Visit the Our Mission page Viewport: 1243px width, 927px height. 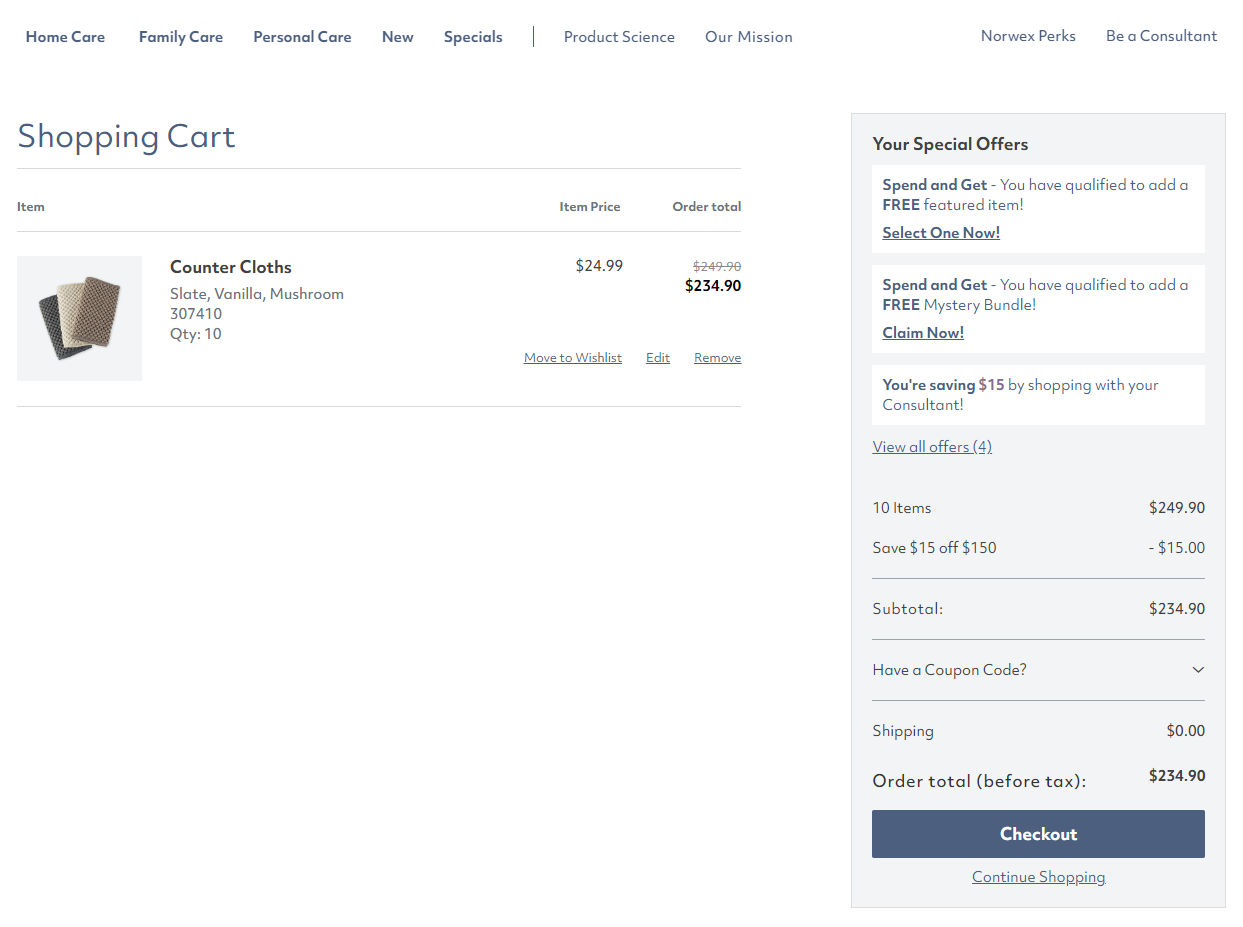tap(749, 37)
